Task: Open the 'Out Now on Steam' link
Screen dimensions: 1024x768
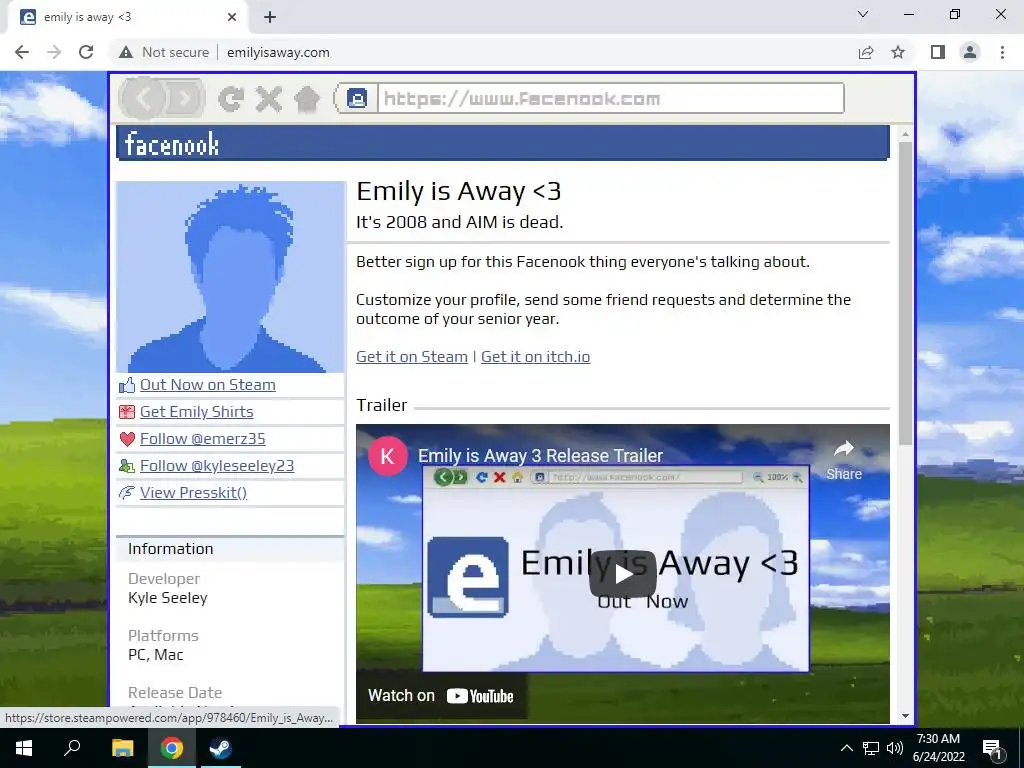Action: tap(208, 385)
